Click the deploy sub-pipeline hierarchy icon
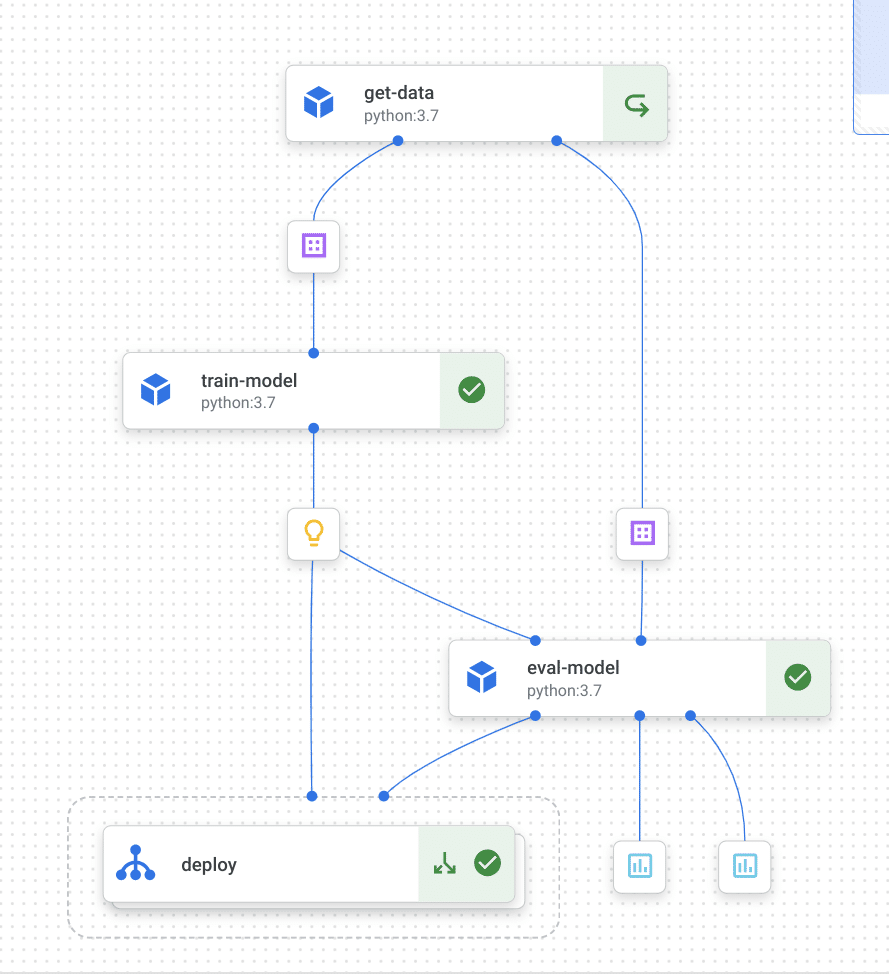The height and width of the screenshot is (978, 889). 136,863
